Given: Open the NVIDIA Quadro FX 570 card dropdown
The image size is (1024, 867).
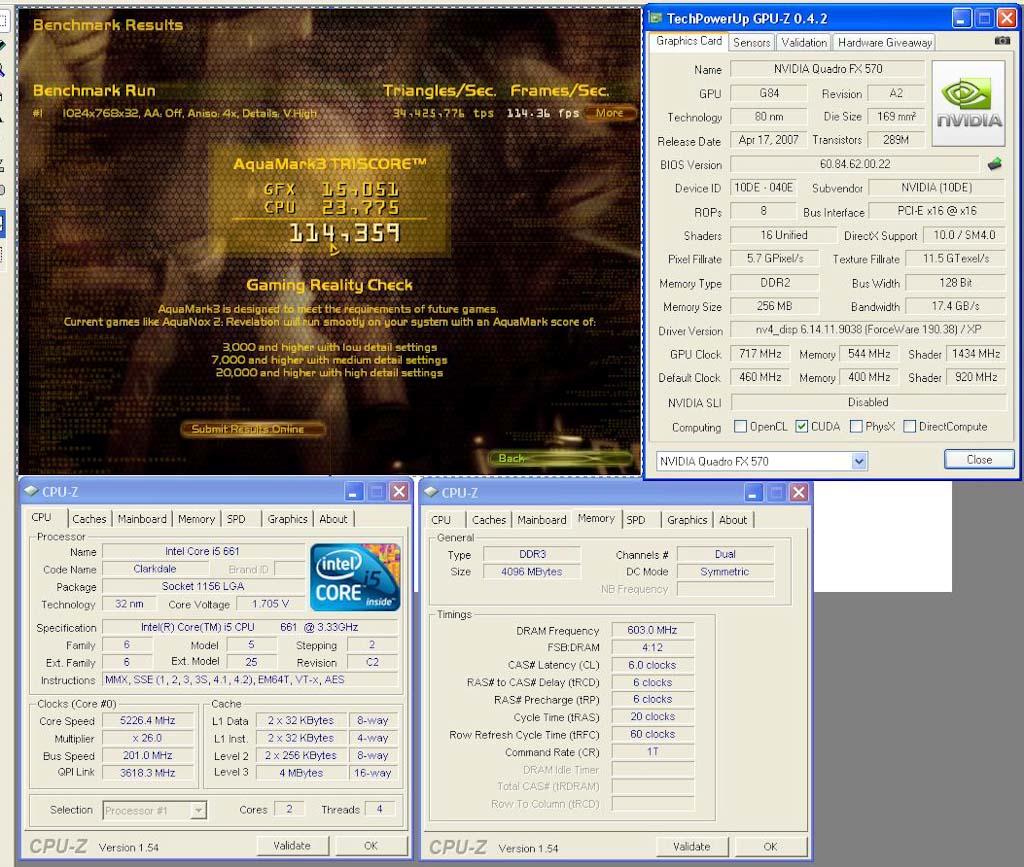Looking at the screenshot, I should point(859,461).
